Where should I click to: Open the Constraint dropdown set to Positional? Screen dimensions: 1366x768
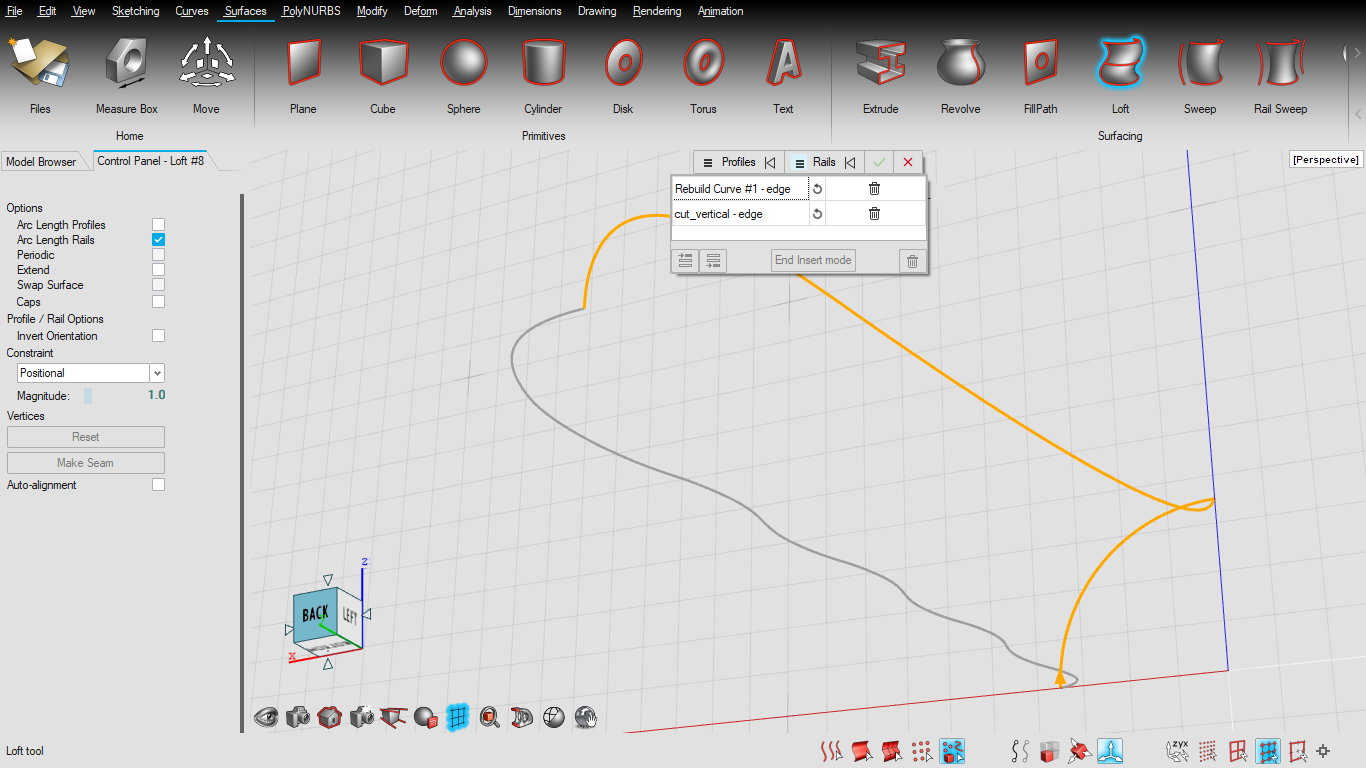pos(91,373)
